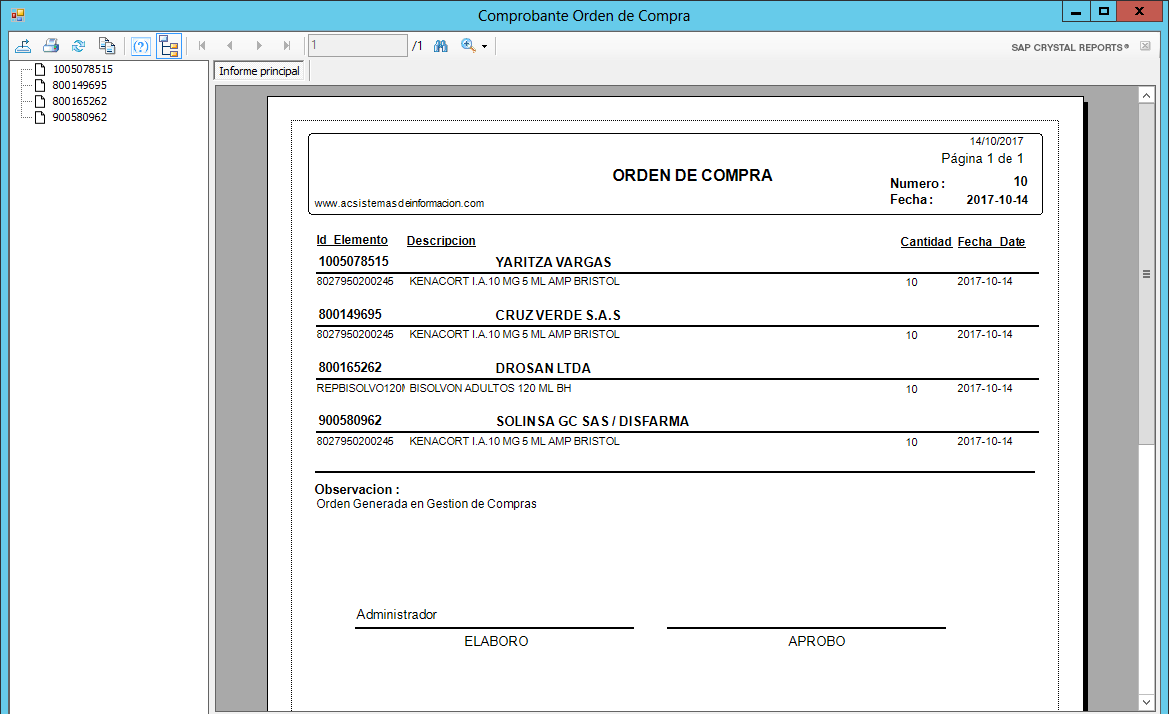Viewport: 1169px width, 714px height.
Task: Select the Informe principal tab
Action: (x=259, y=71)
